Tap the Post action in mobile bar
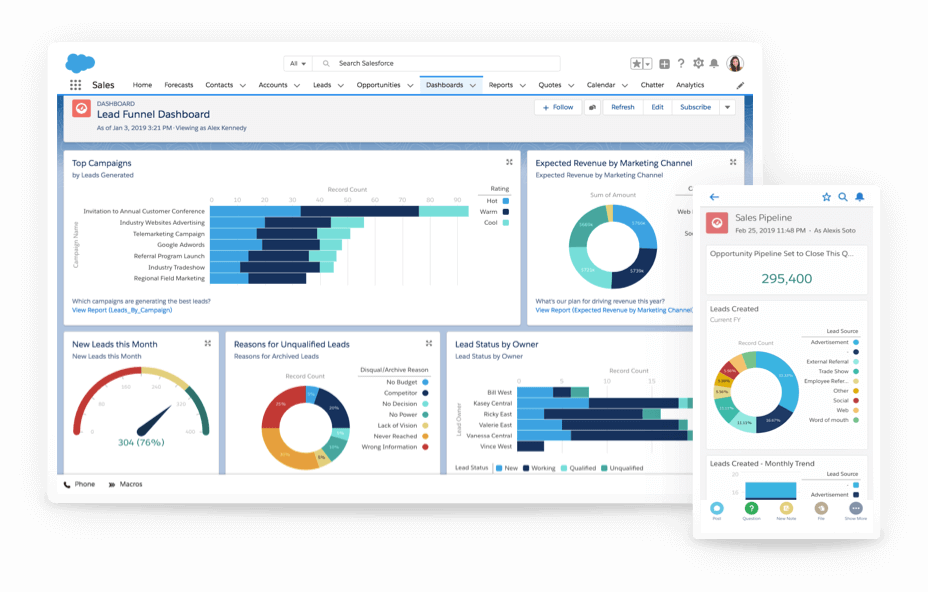This screenshot has width=928, height=592. tap(717, 510)
